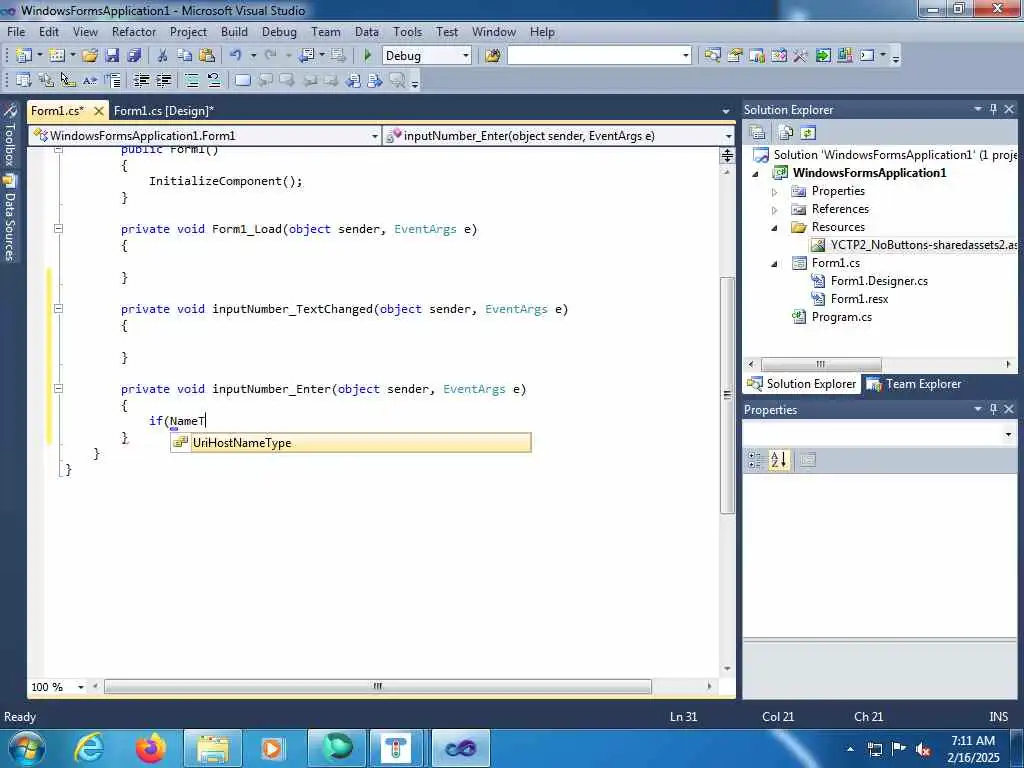This screenshot has width=1024, height=768.
Task: Click the Paste clipboard icon
Action: tap(207, 56)
